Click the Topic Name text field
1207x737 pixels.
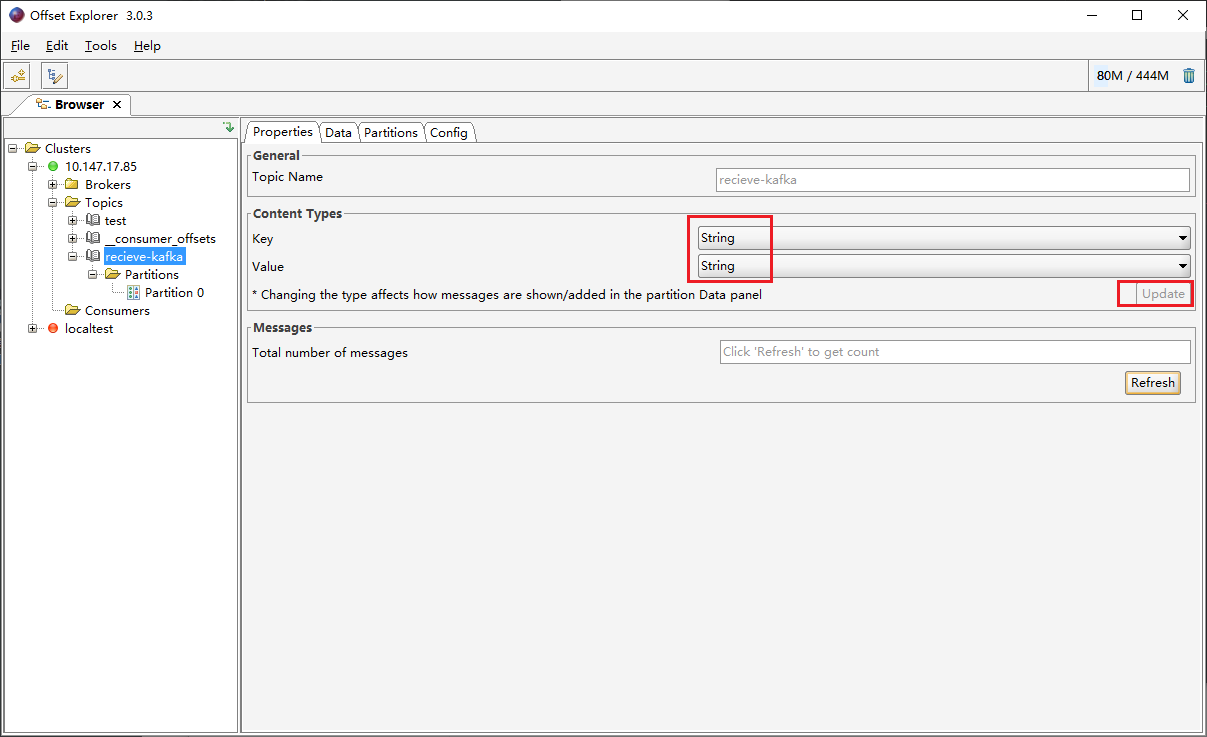click(952, 180)
